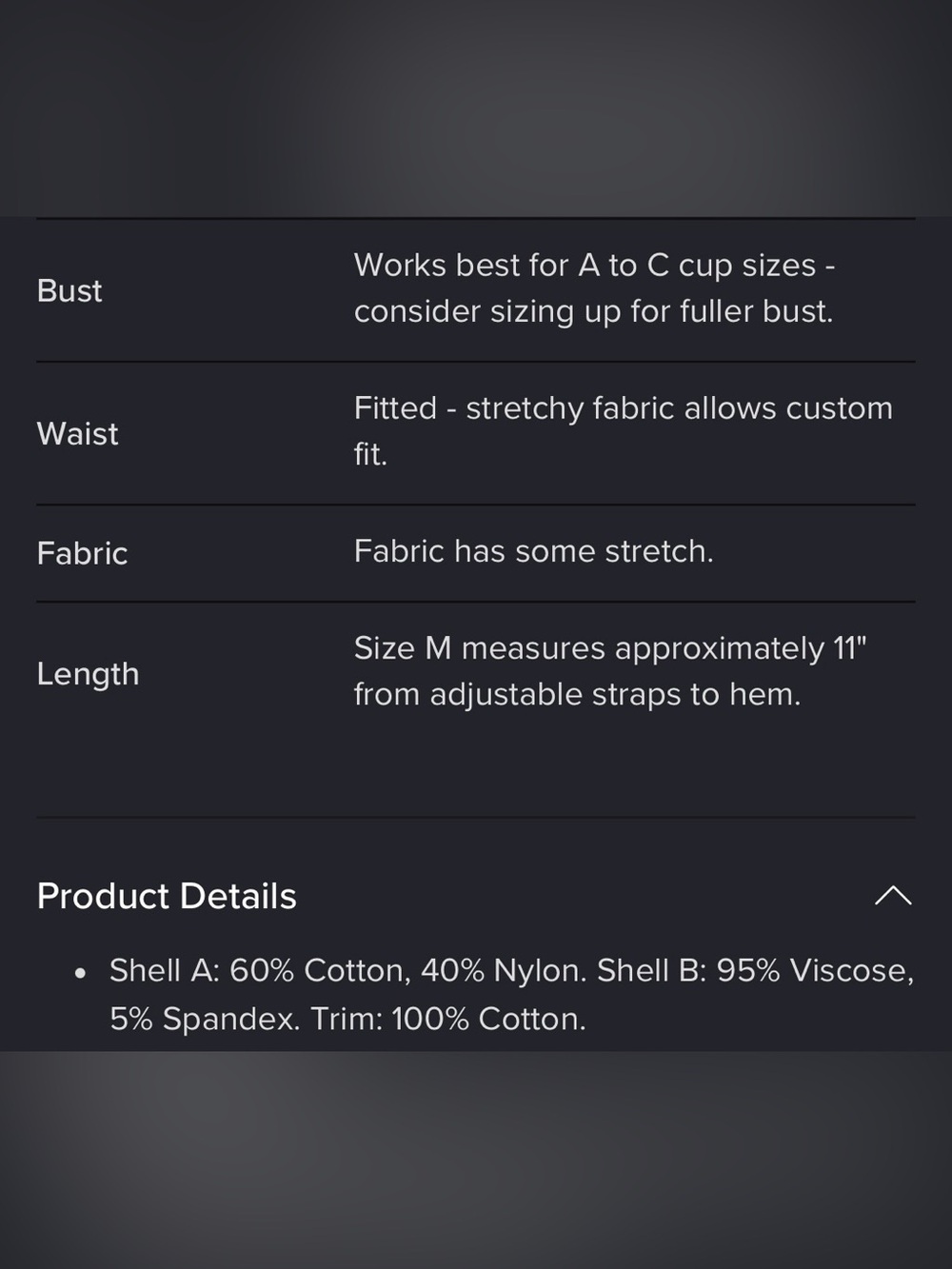The width and height of the screenshot is (952, 1269).
Task: Tap the divider line above Product Details
Action: [476, 817]
